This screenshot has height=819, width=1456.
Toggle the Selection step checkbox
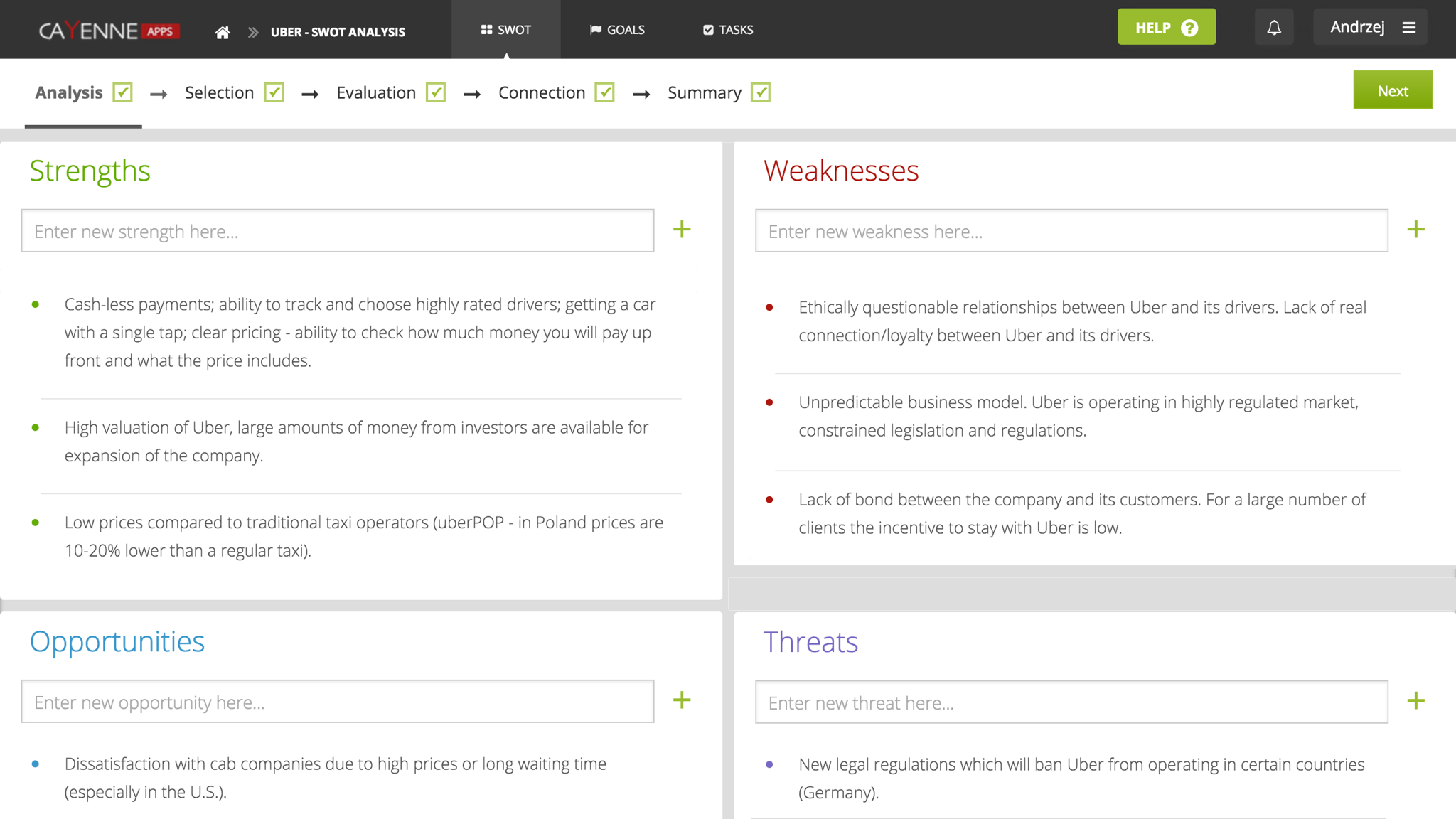(x=274, y=92)
